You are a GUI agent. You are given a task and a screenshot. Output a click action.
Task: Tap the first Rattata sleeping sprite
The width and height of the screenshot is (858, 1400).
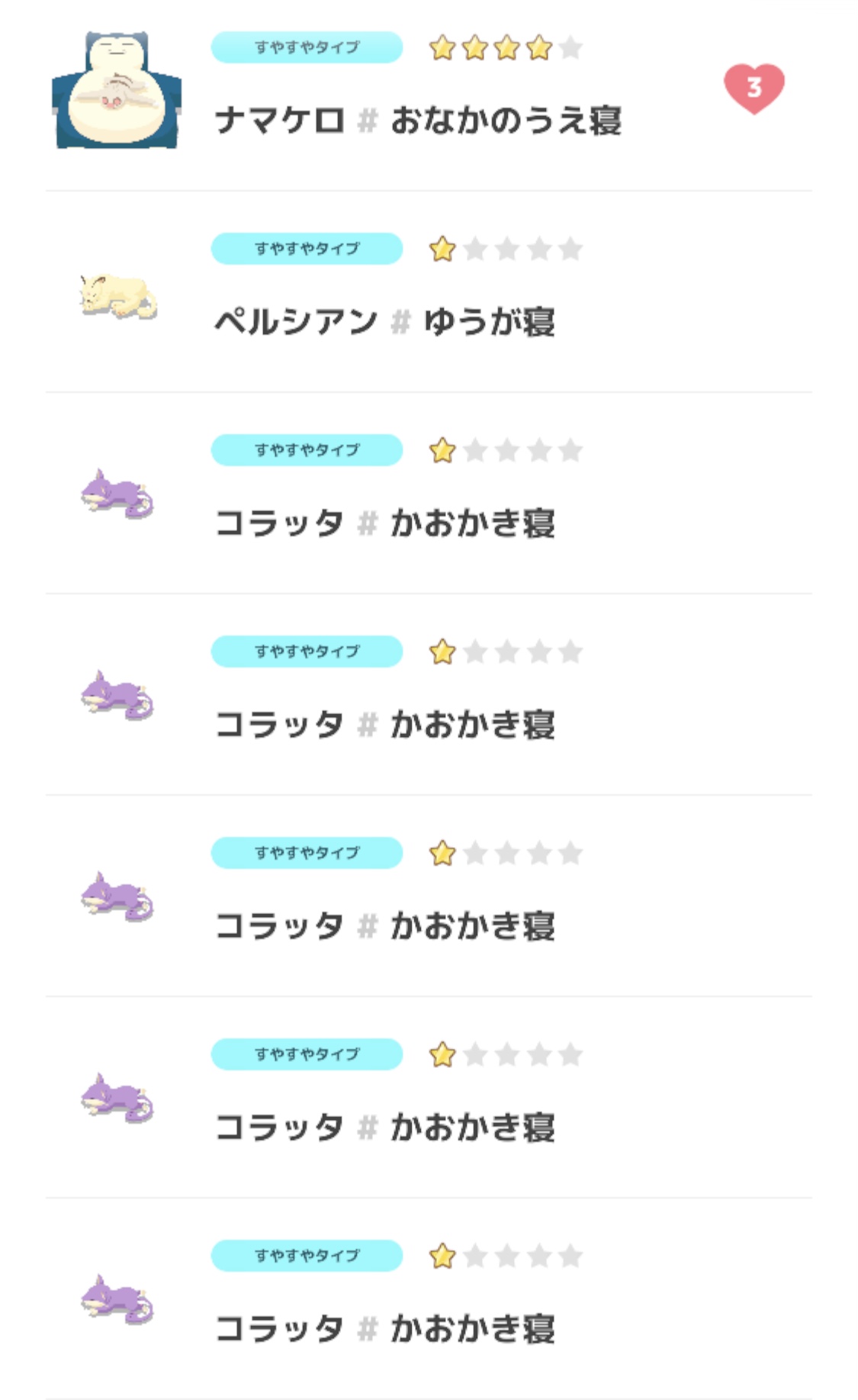(x=117, y=494)
